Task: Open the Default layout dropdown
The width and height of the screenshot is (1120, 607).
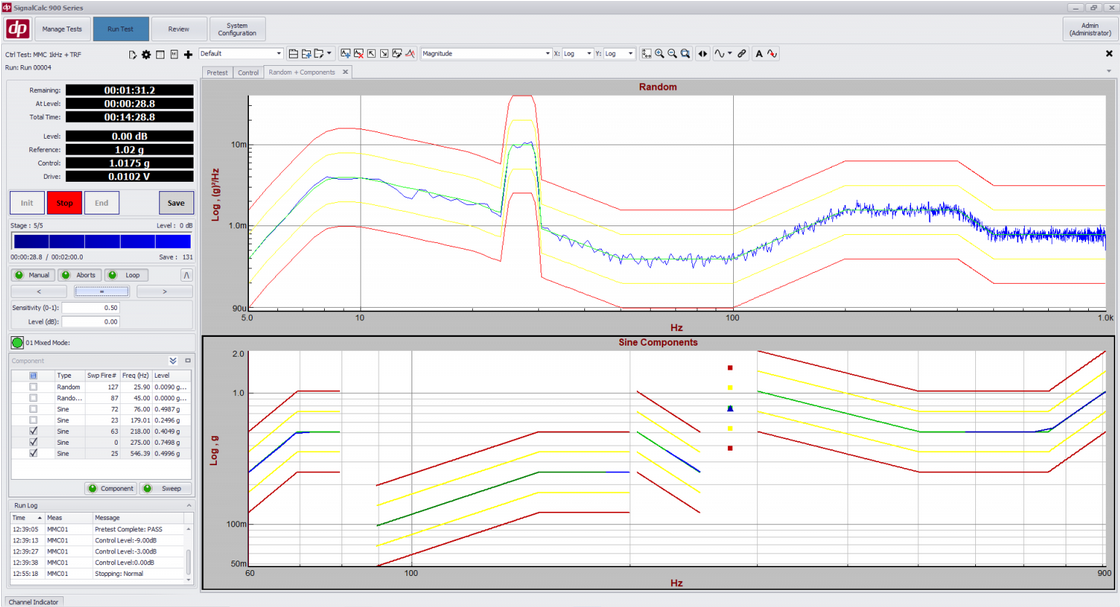Action: point(241,54)
